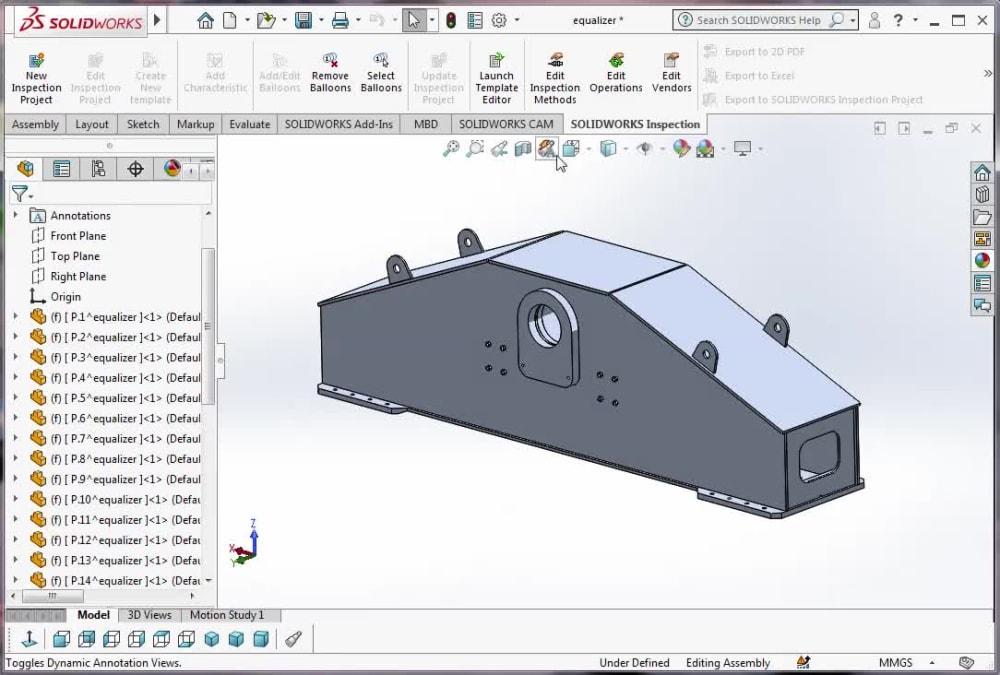Open FeatureManager design tree tab
This screenshot has width=1000, height=675.
26,168
